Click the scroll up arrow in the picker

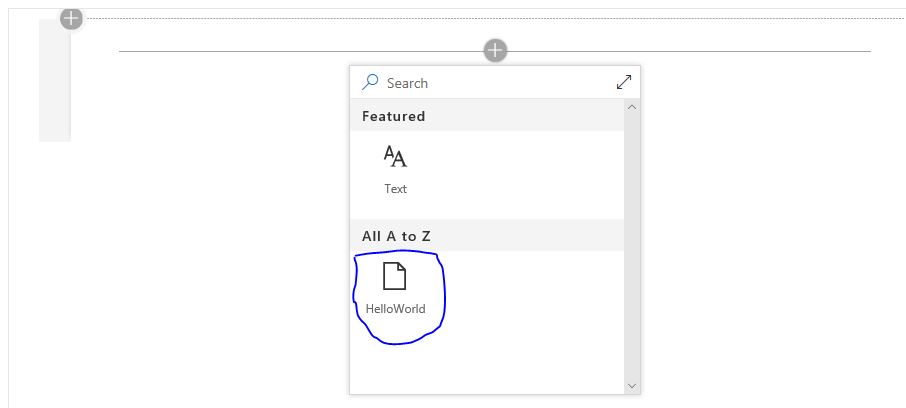[631, 107]
